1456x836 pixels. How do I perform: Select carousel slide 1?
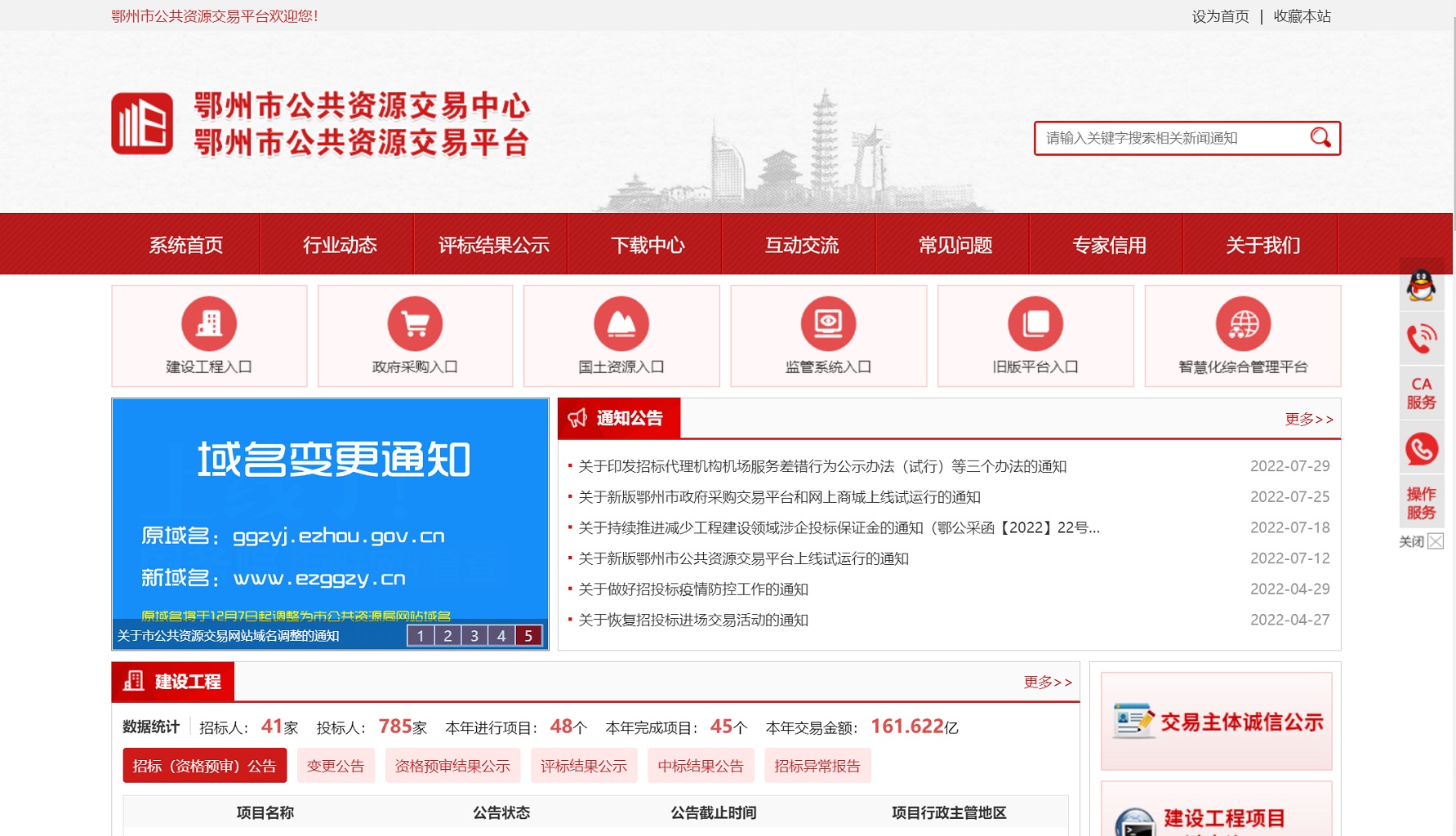click(421, 635)
